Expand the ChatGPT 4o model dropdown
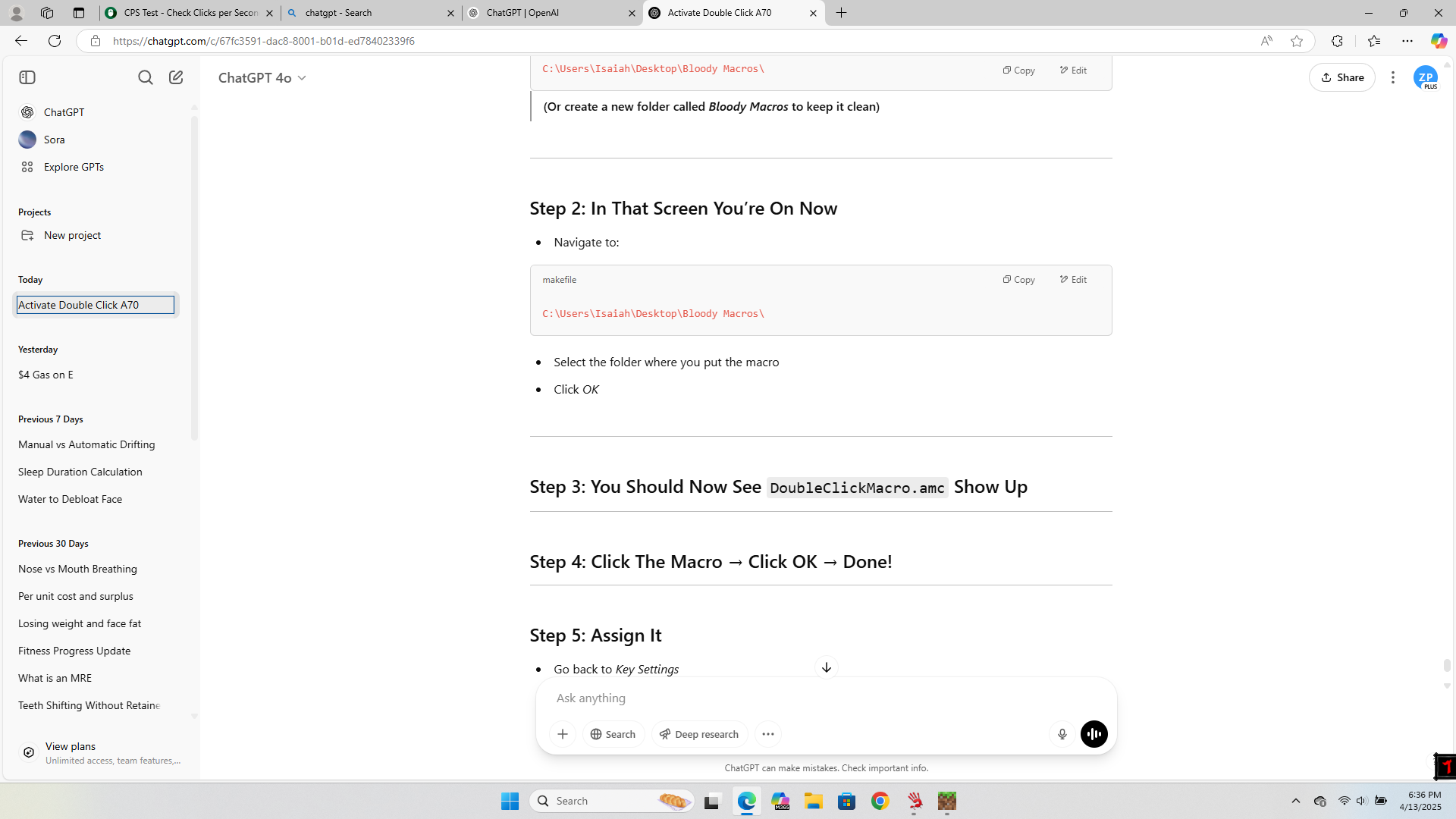 click(262, 78)
